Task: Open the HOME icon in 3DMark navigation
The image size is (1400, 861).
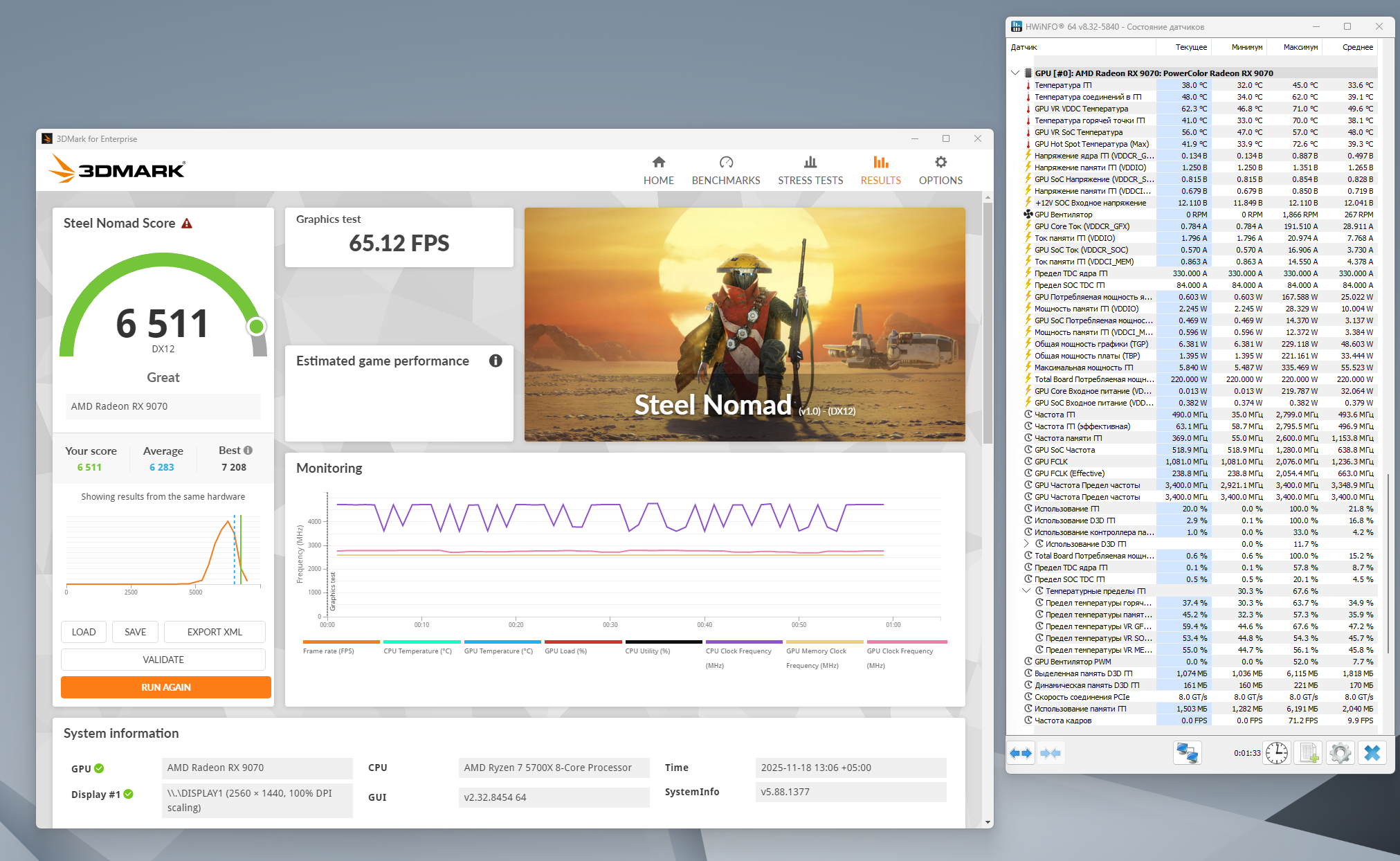Action: point(658,162)
